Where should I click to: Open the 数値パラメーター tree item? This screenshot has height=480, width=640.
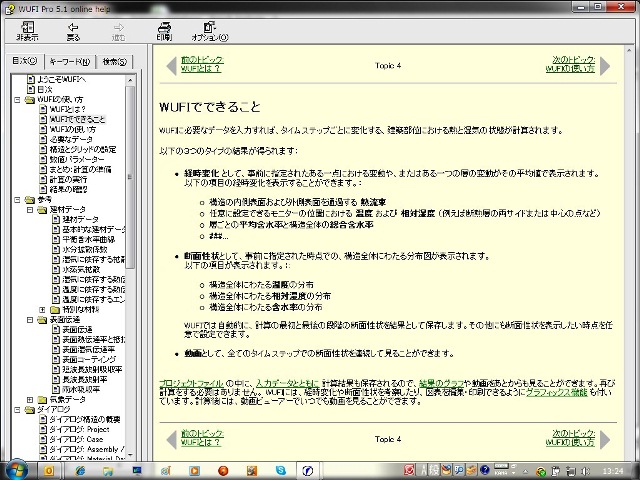pyautogui.click(x=77, y=159)
